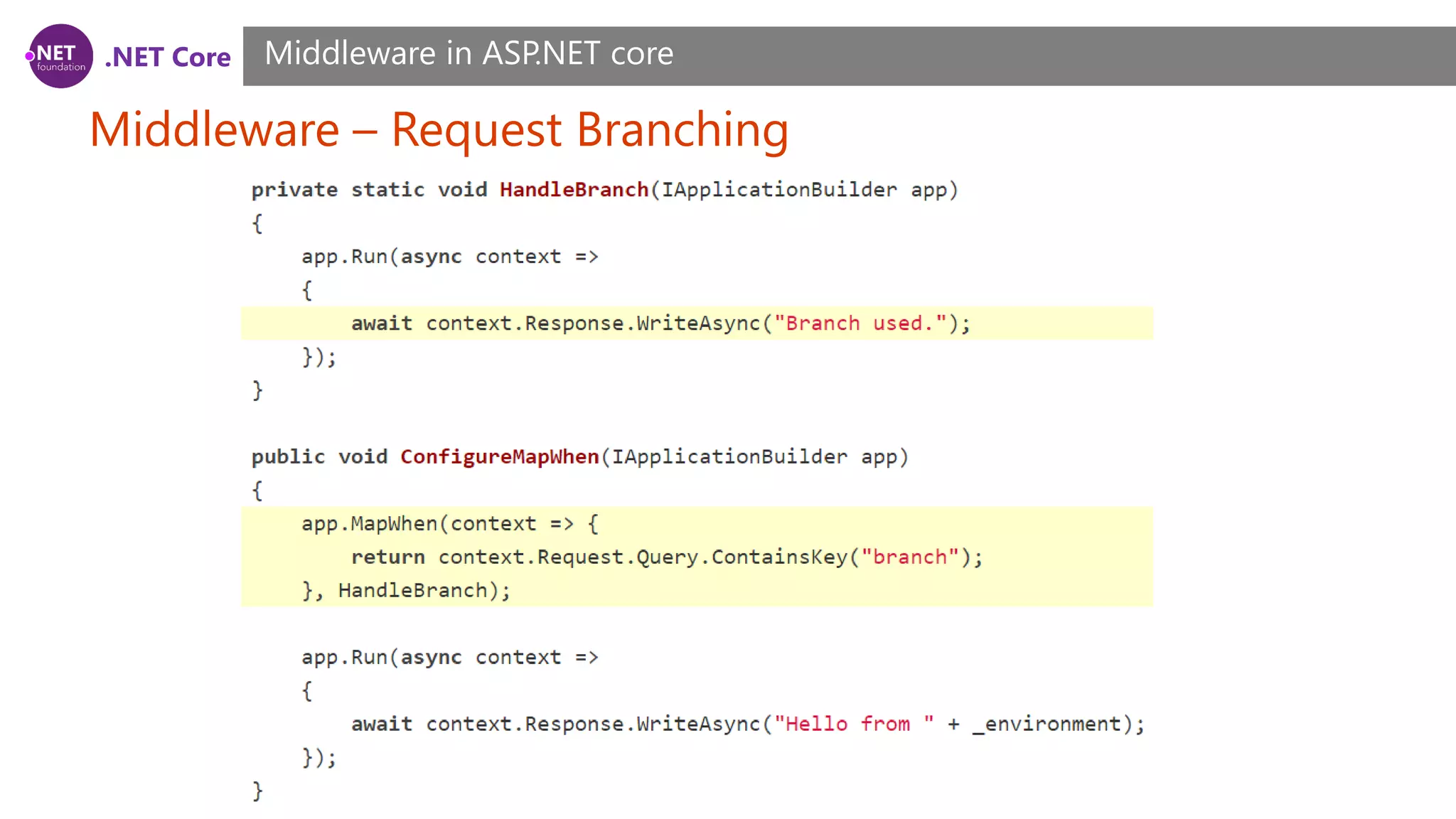Click the 'public void ConfigureMapWhen' signature line
Viewport: 1456px width, 819px height.
(x=580, y=456)
